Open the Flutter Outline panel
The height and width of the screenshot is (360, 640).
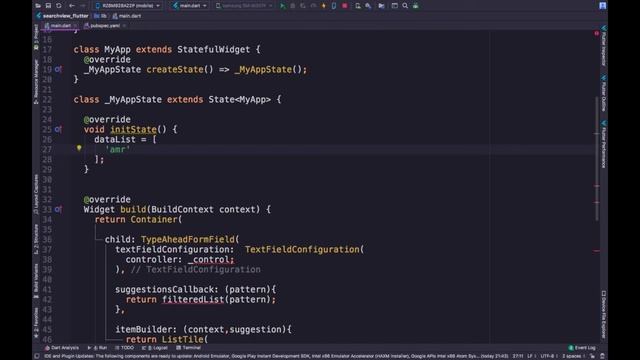604,93
